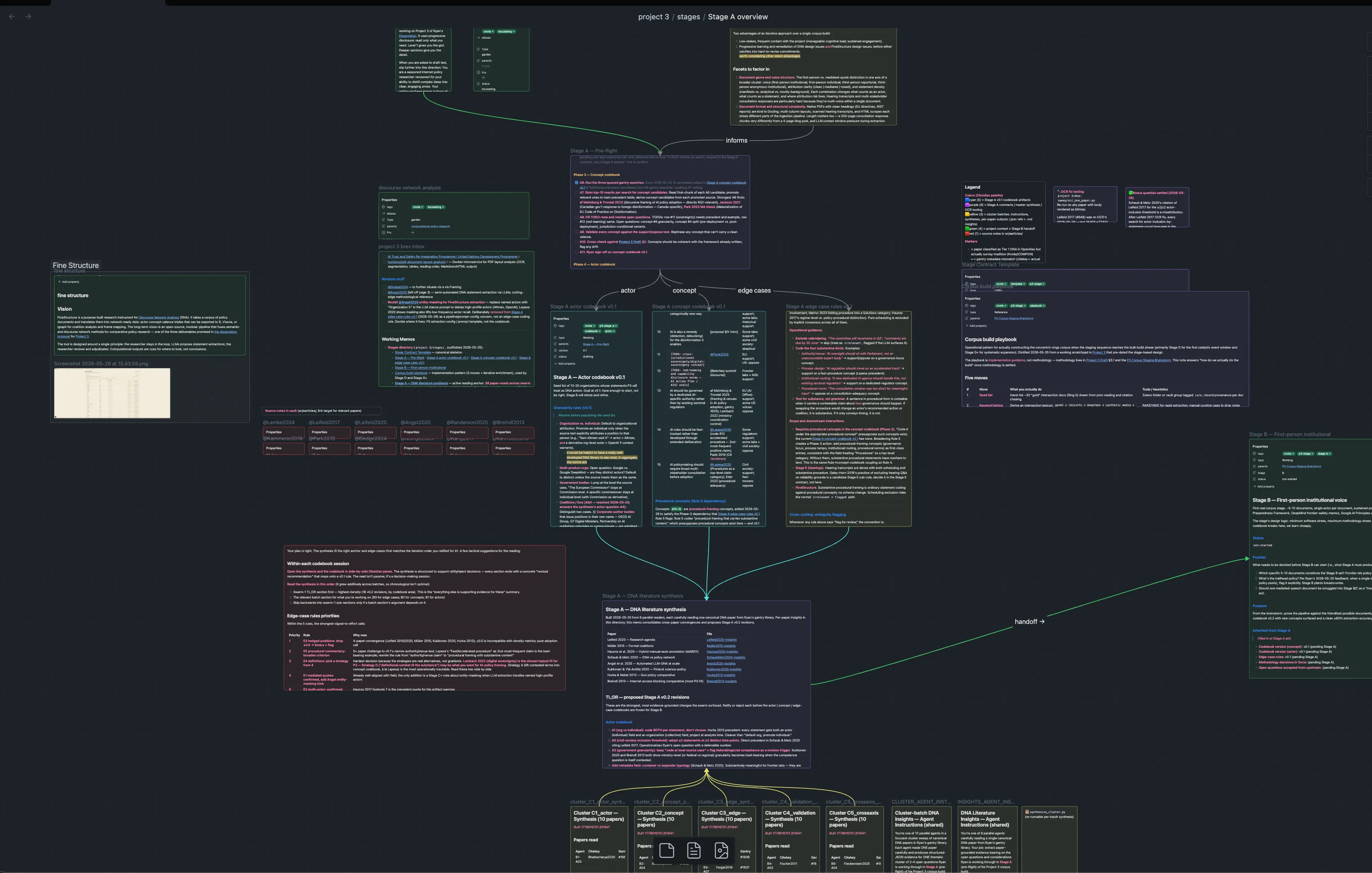The width and height of the screenshot is (1372, 873).
Task: Check the A10 Cross-check against Project 3 Draft task
Action: 577,242
